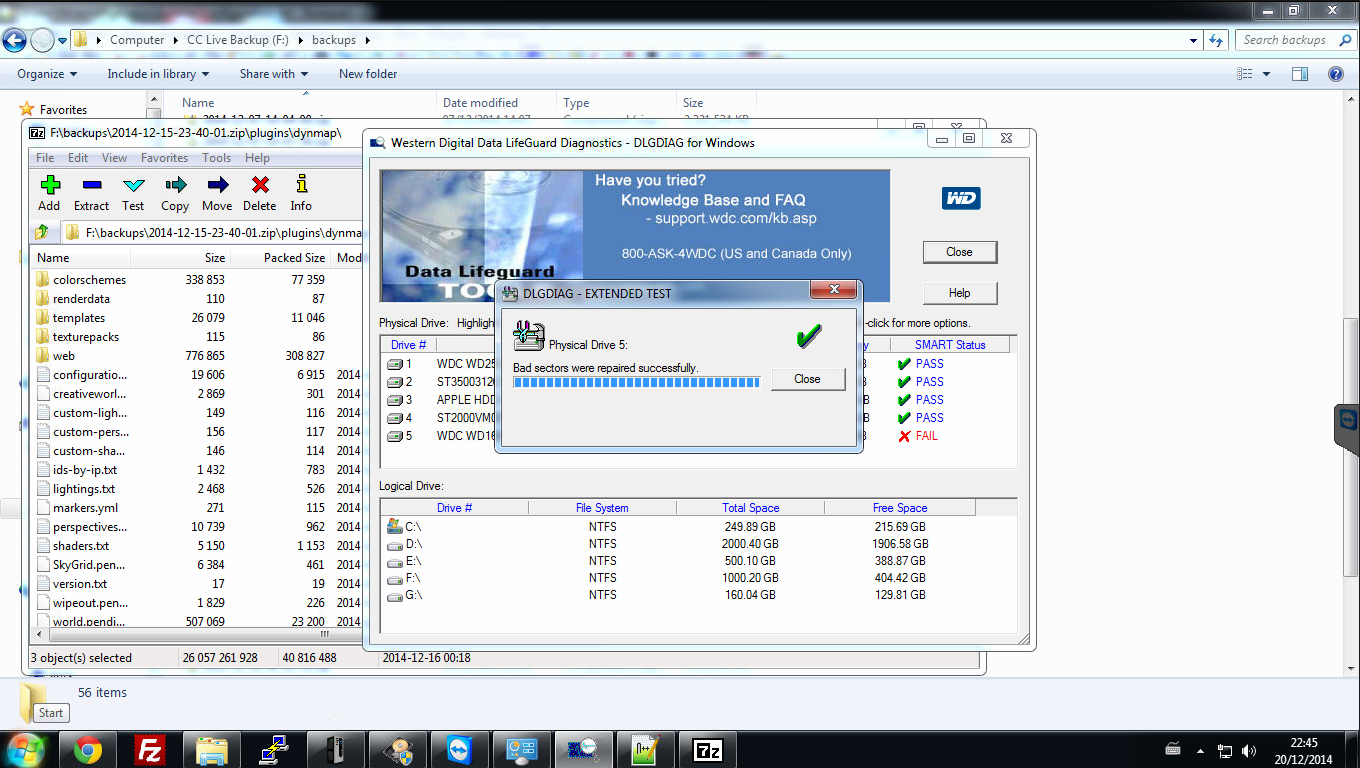The height and width of the screenshot is (768, 1360).
Task: Open TeamViewer from the taskbar
Action: [462, 750]
